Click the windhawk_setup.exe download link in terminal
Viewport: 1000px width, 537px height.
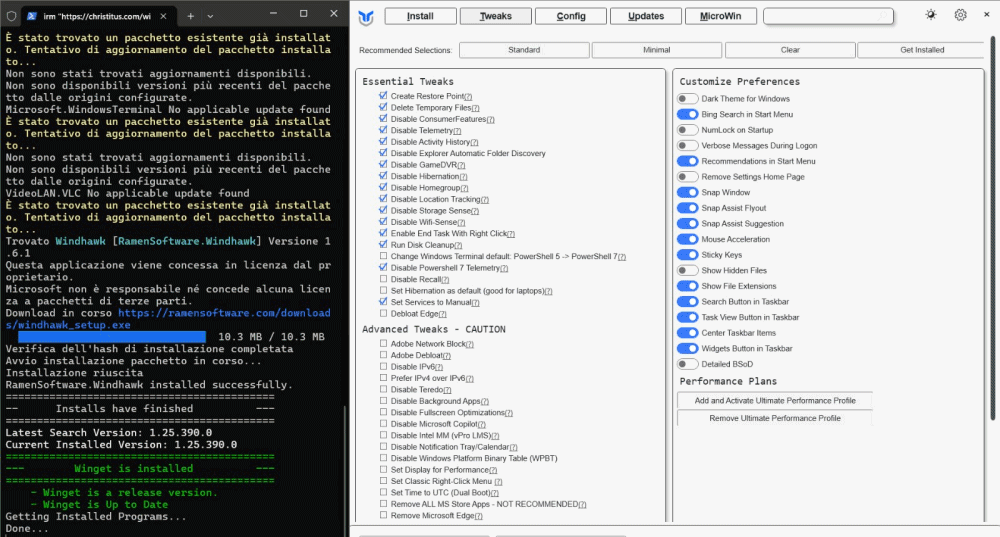168,319
